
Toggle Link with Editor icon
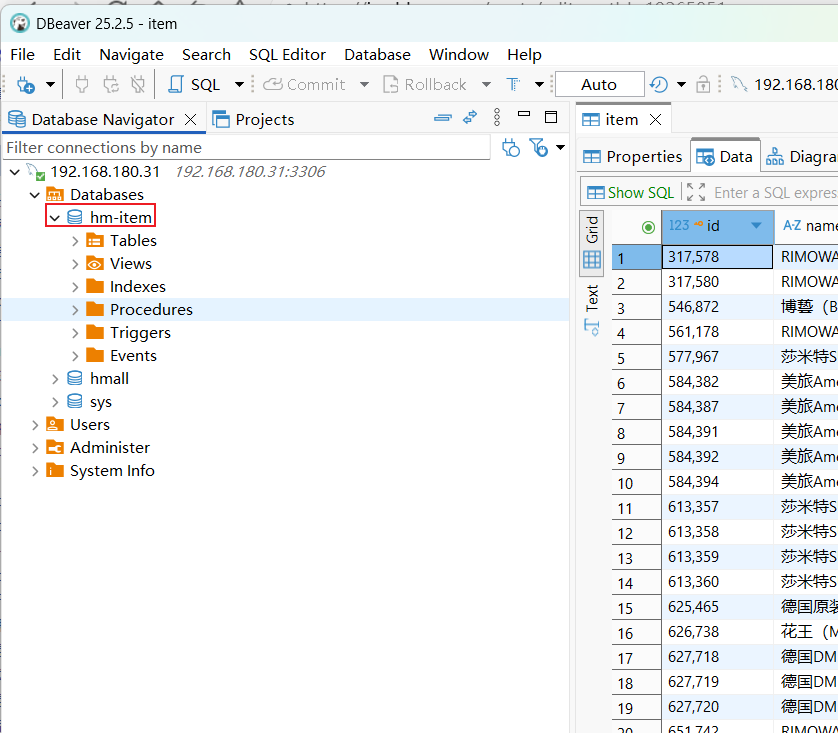[470, 117]
